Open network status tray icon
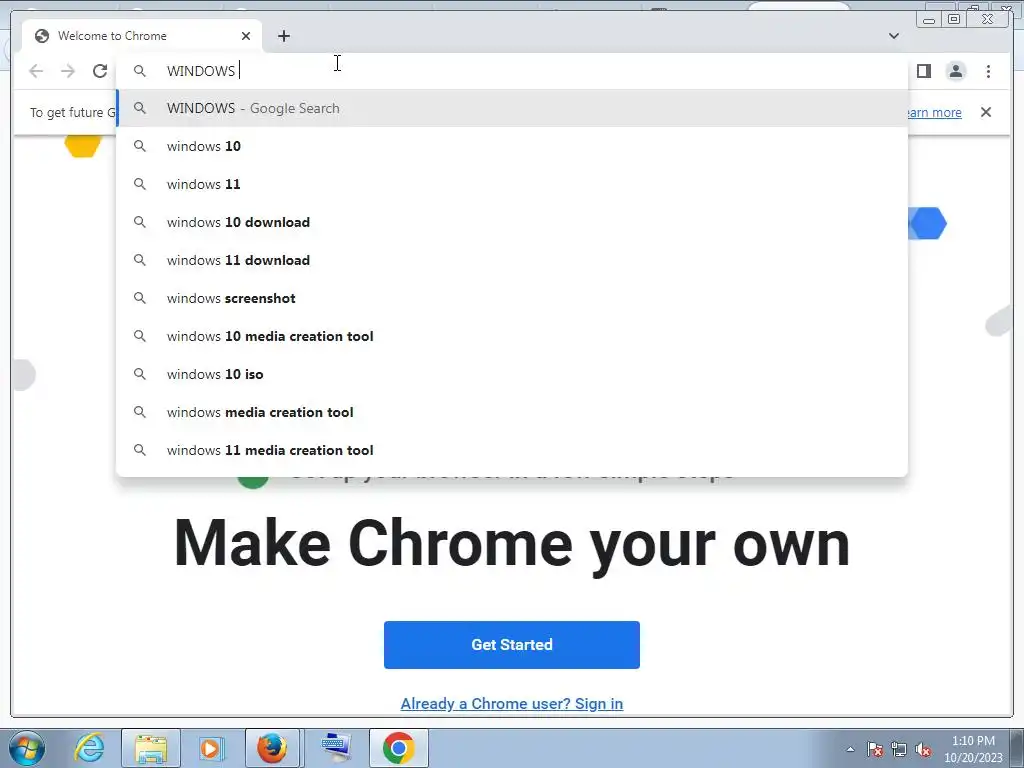The height and width of the screenshot is (768, 1024). tap(899, 749)
